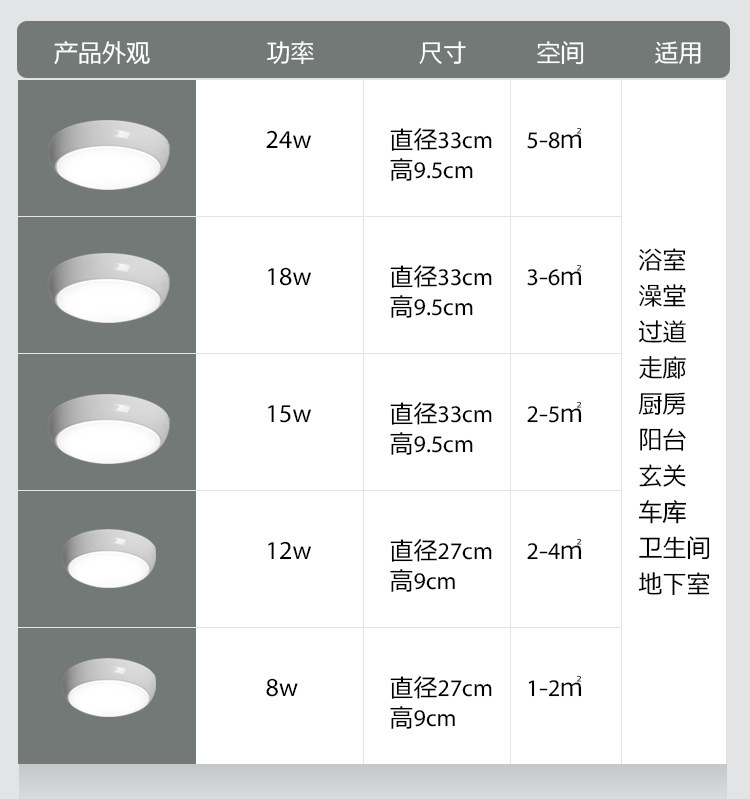This screenshot has width=750, height=799.
Task: Click the 5-8m² space value
Action: click(x=554, y=140)
